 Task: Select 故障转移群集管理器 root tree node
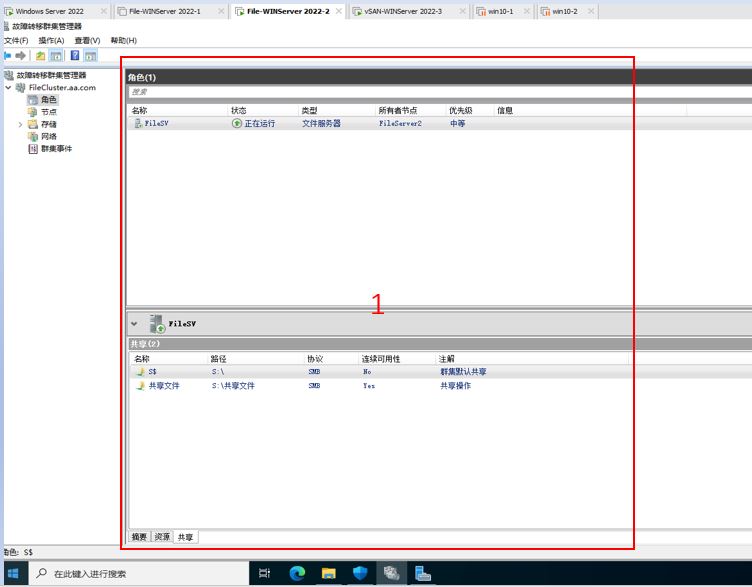click(51, 75)
